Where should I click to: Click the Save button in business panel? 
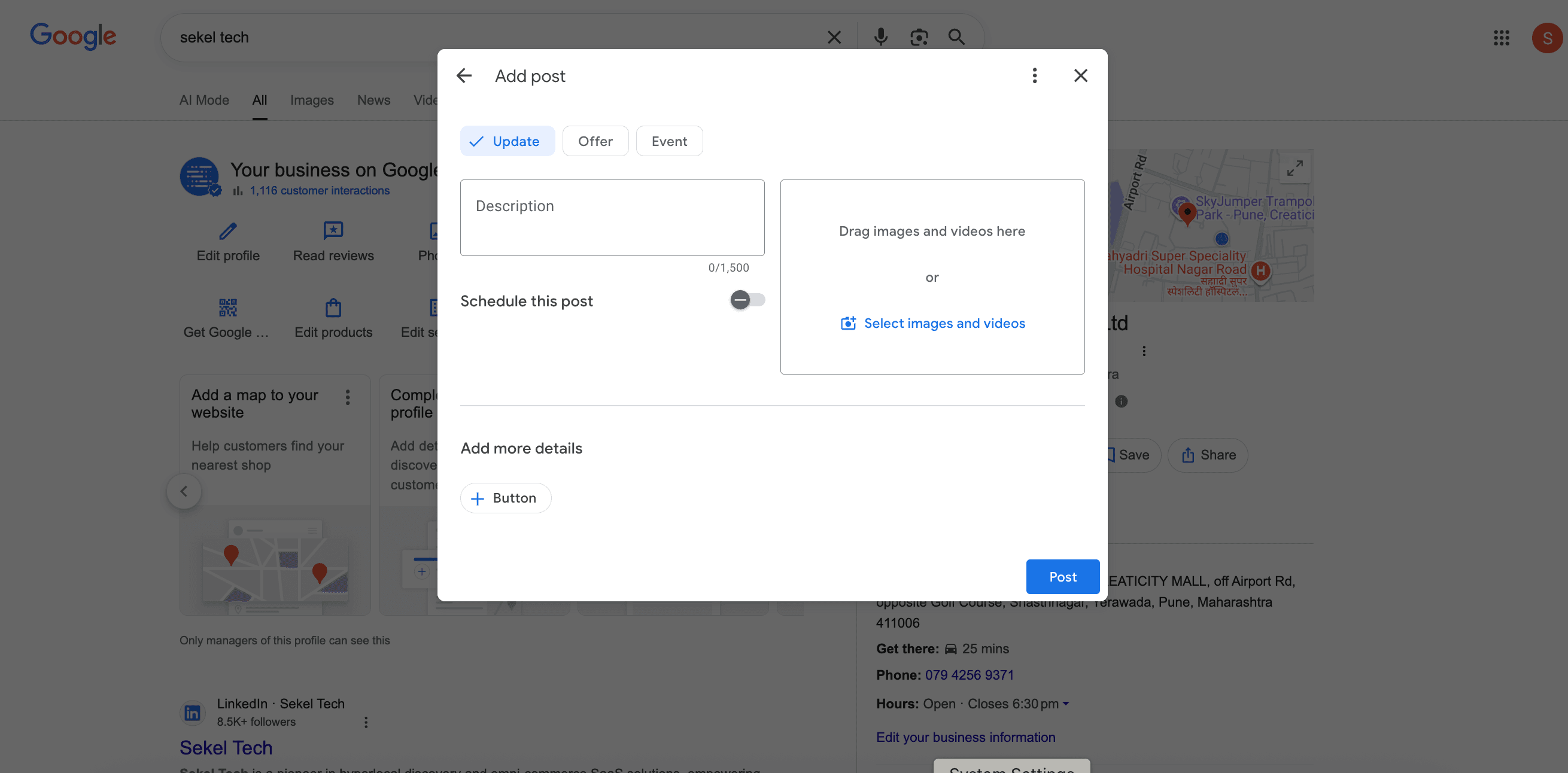(x=1133, y=455)
